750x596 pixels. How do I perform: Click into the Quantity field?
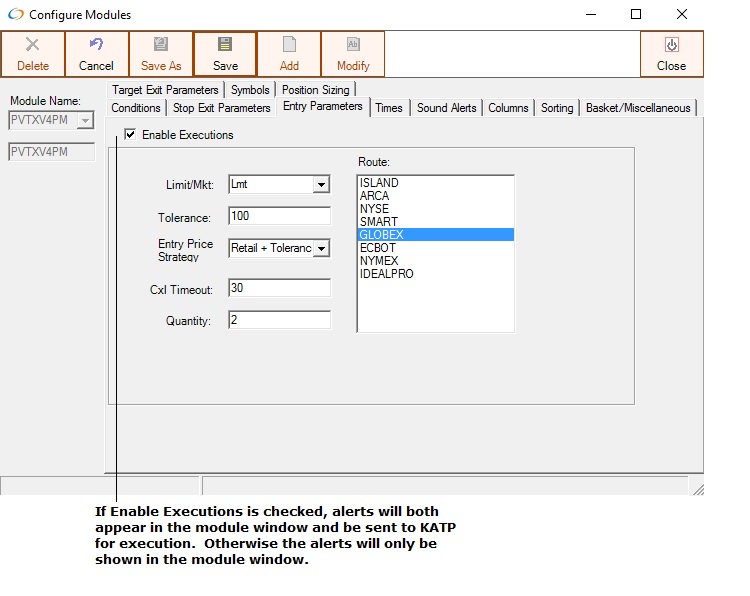pos(279,320)
